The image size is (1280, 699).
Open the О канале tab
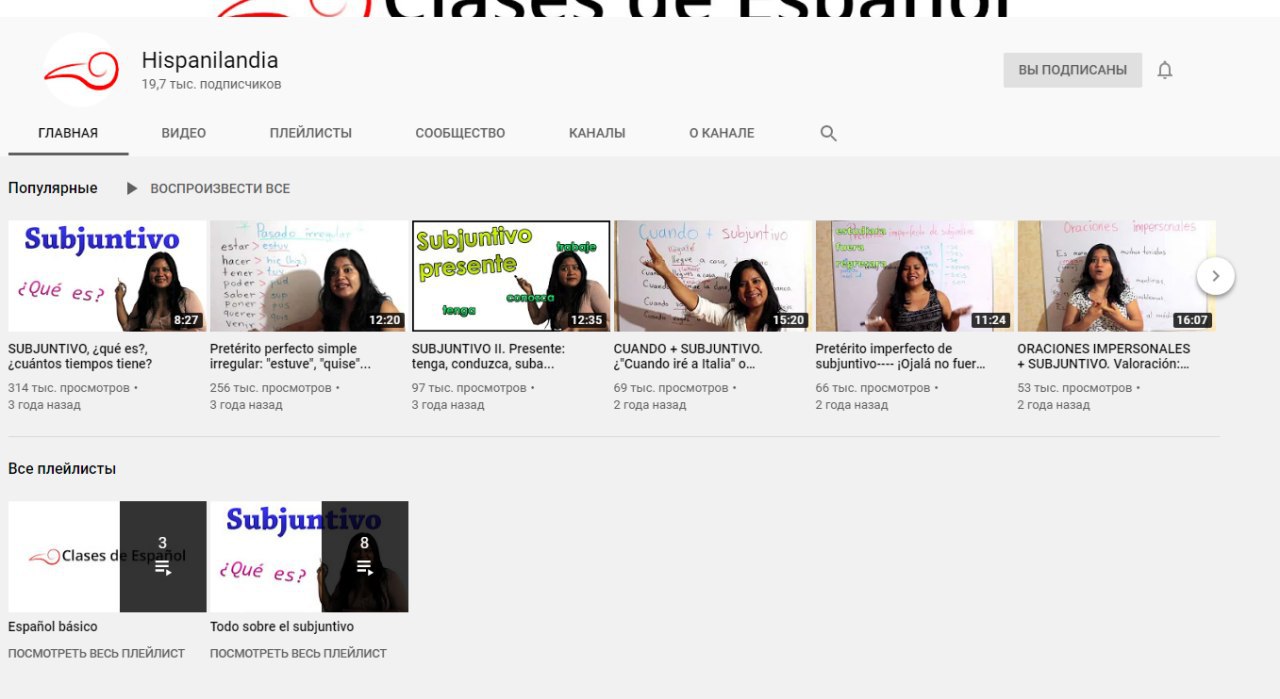click(722, 133)
